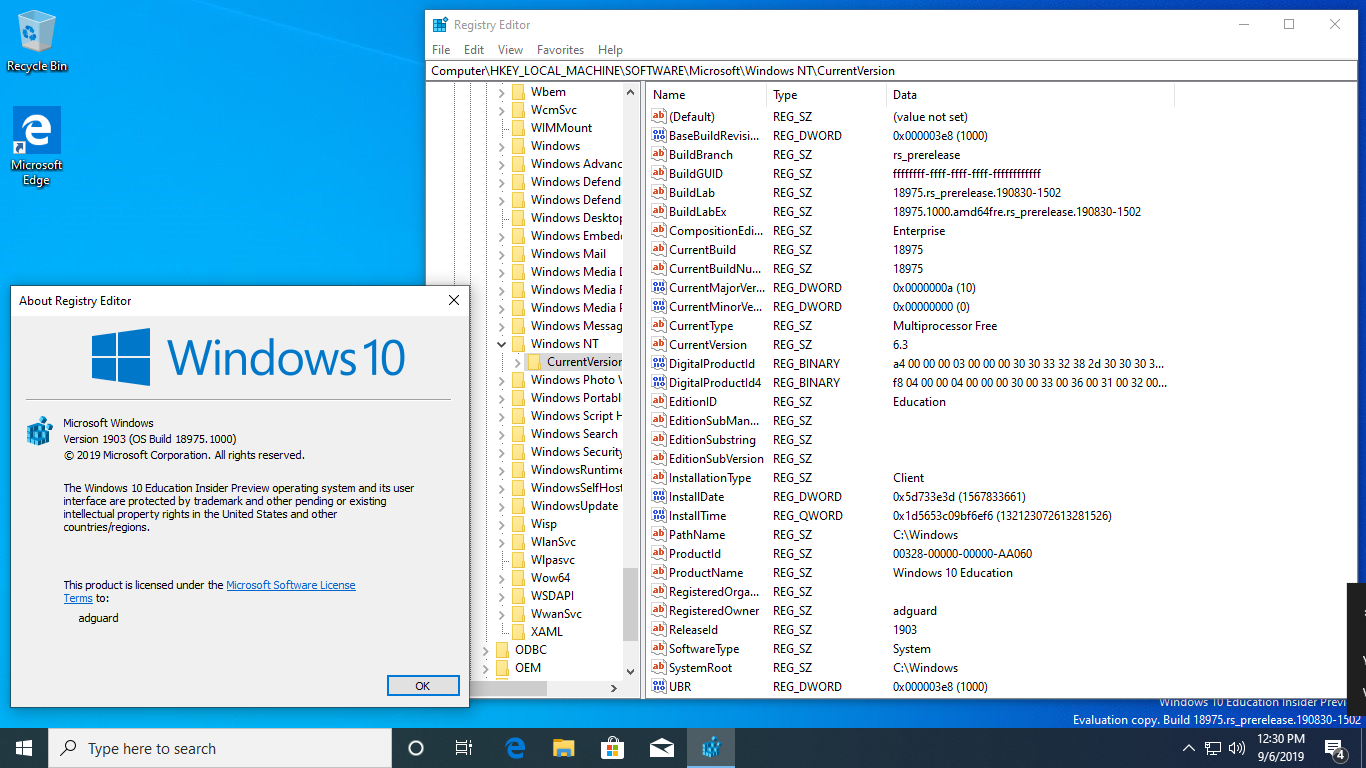Select the BuildBranch string value icon
The image size is (1366, 768).
coord(659,154)
